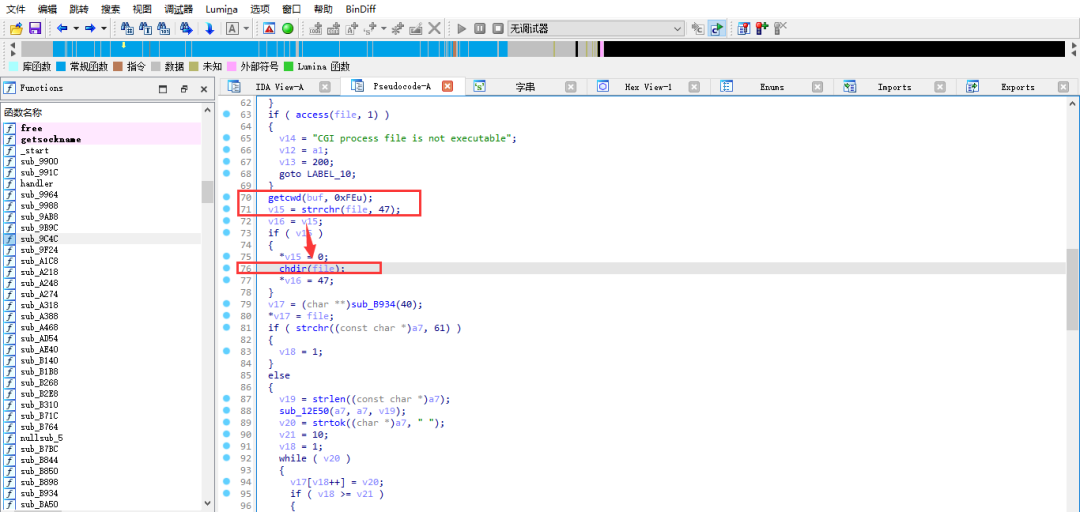Save the database with the floppy icon
The height and width of the screenshot is (512, 1080).
(34, 28)
